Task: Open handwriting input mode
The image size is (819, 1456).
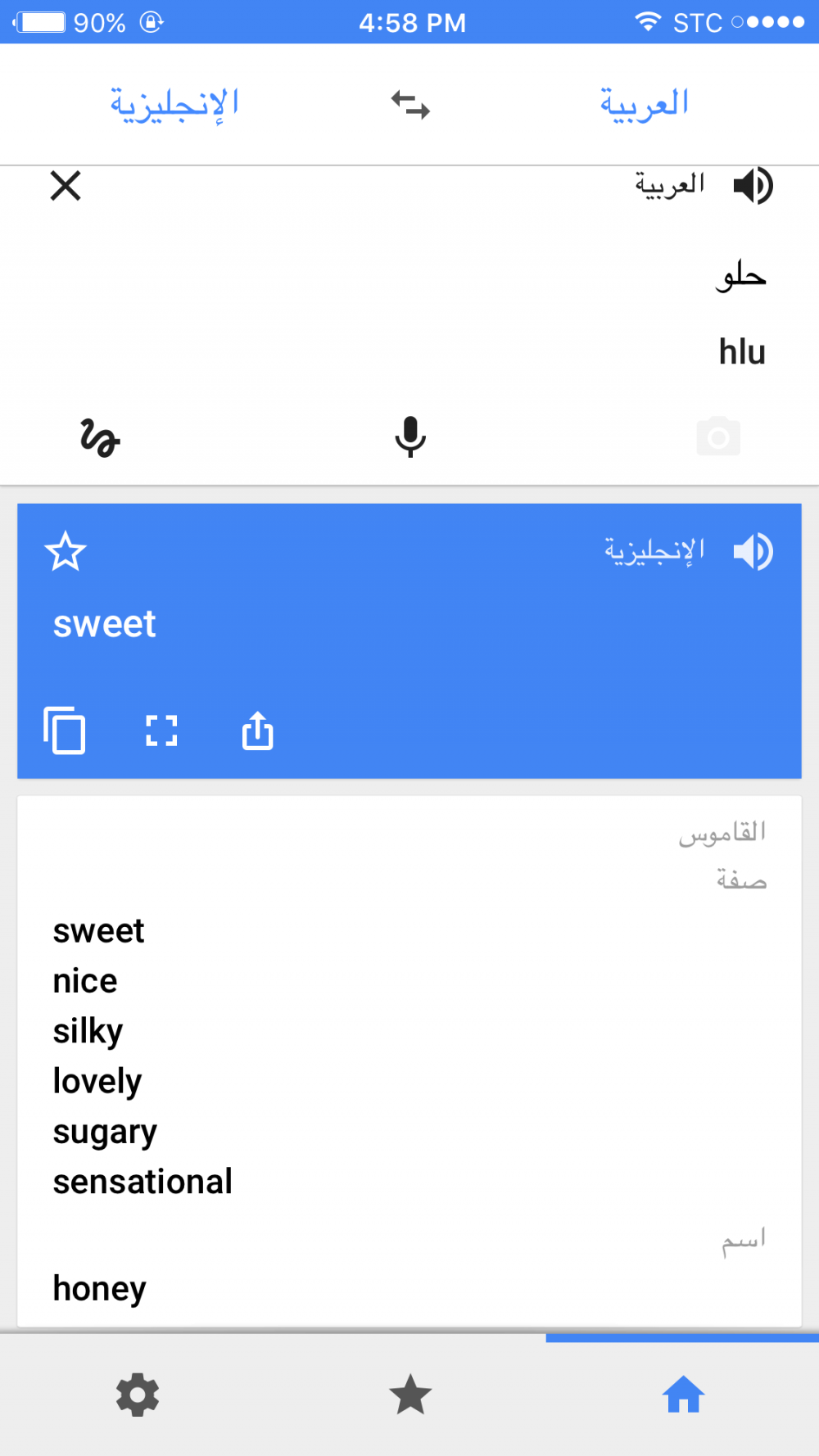Action: 100,437
